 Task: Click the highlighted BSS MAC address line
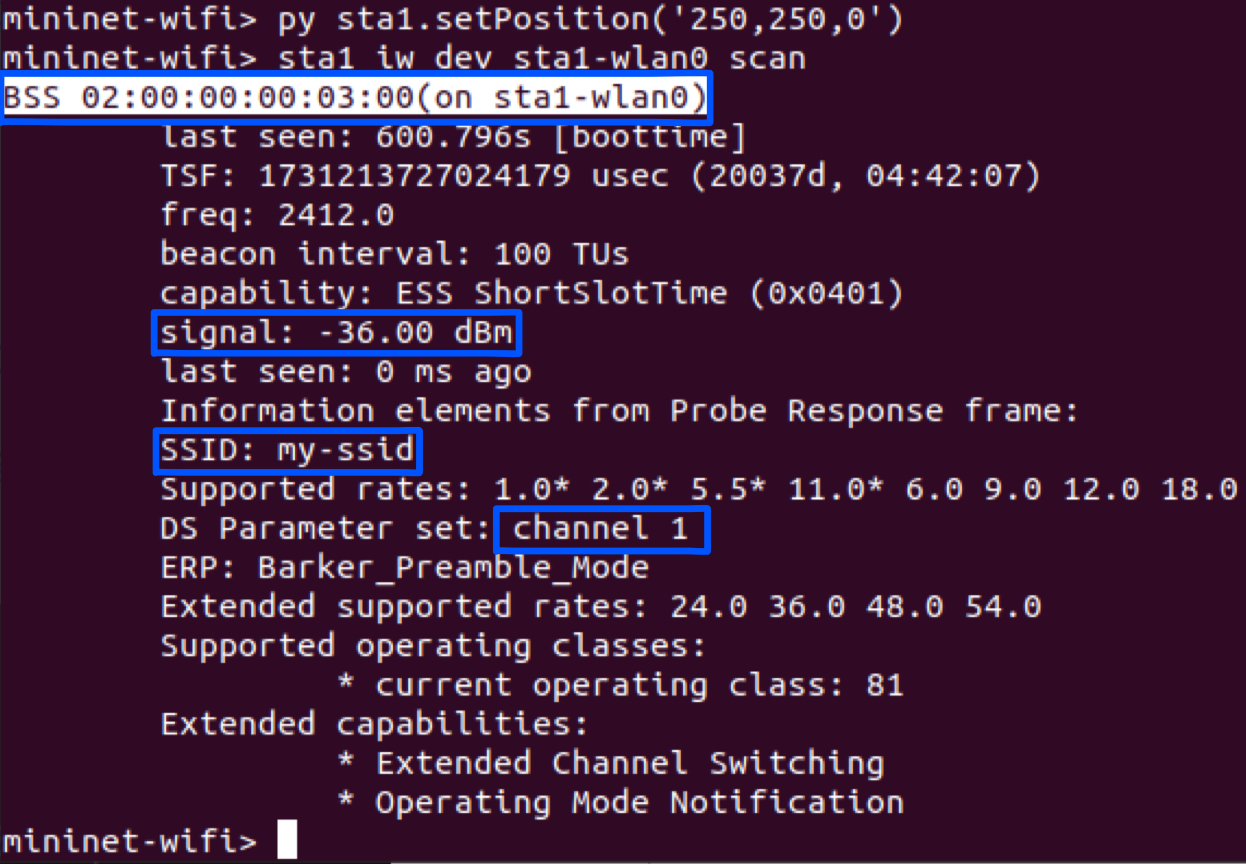(356, 97)
